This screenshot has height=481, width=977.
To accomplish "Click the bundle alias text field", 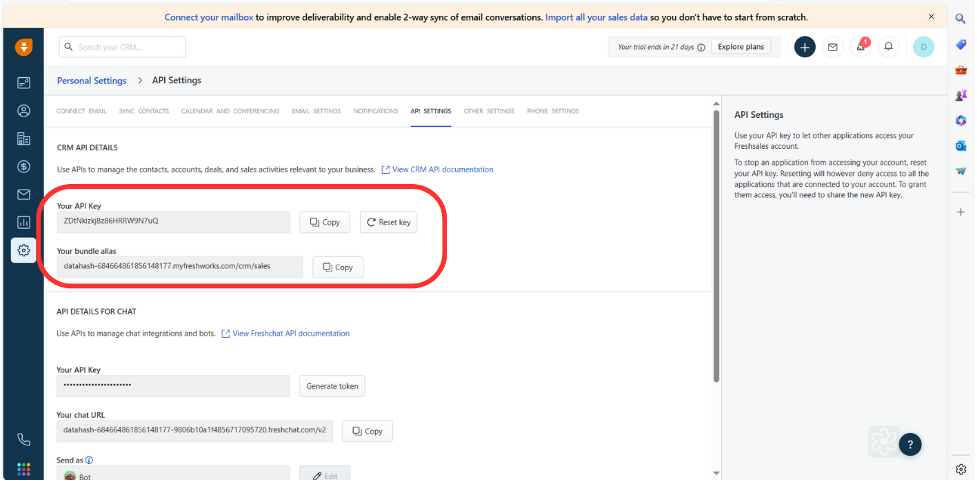I will click(x=179, y=267).
